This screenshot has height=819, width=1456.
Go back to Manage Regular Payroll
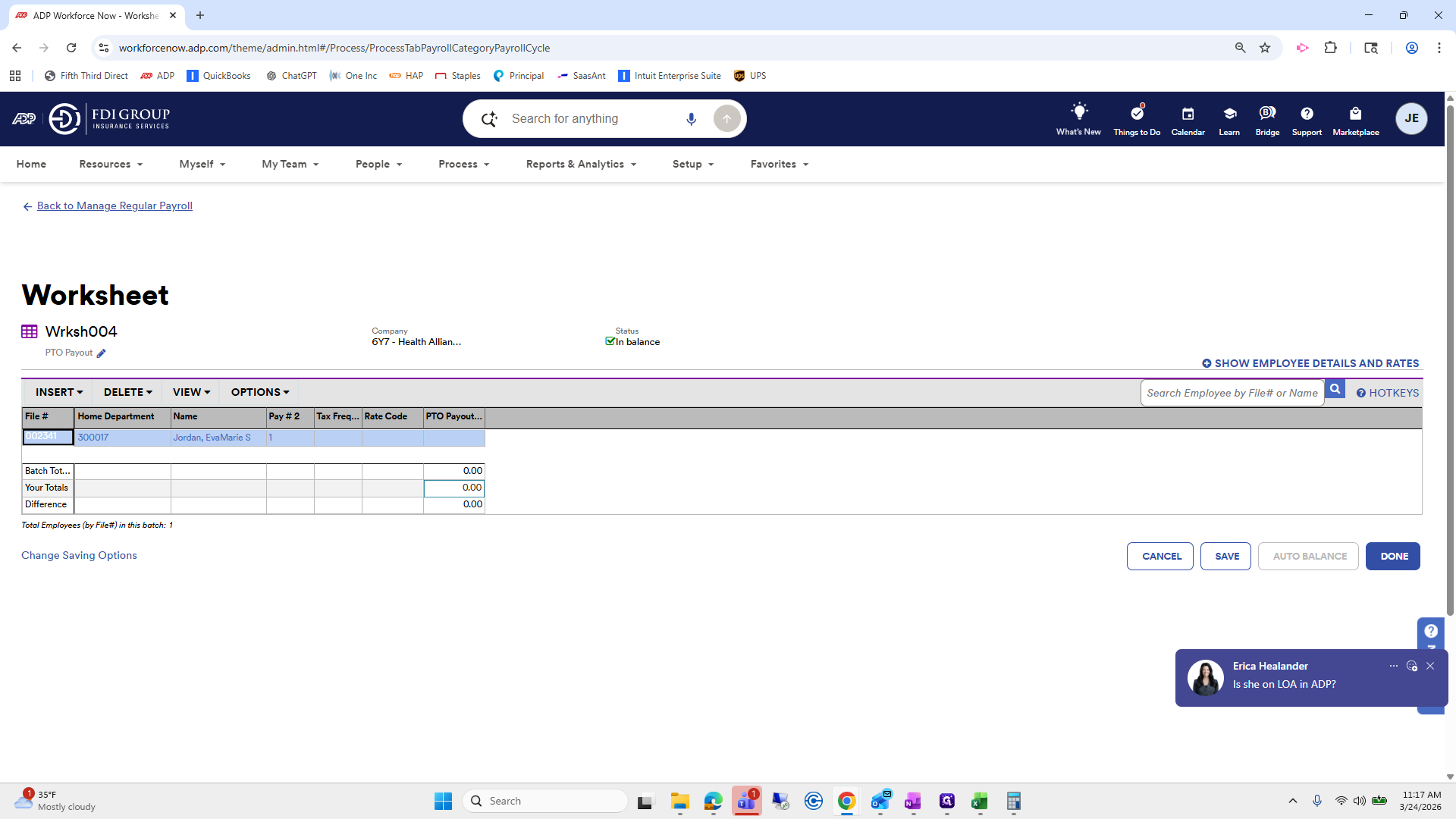114,206
